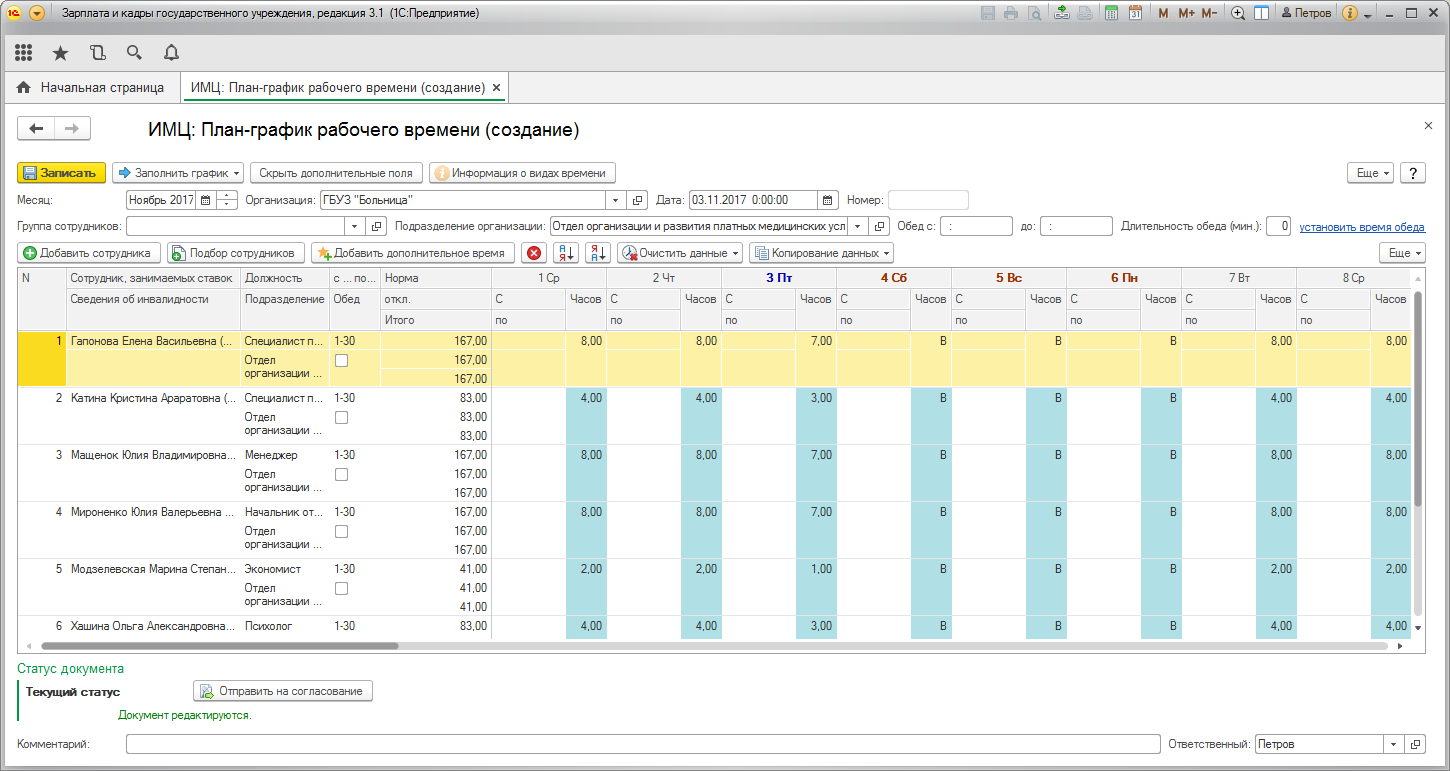Toggle Обед checkbox for Гапонова Елена
The height and width of the screenshot is (771, 1450).
tap(341, 360)
